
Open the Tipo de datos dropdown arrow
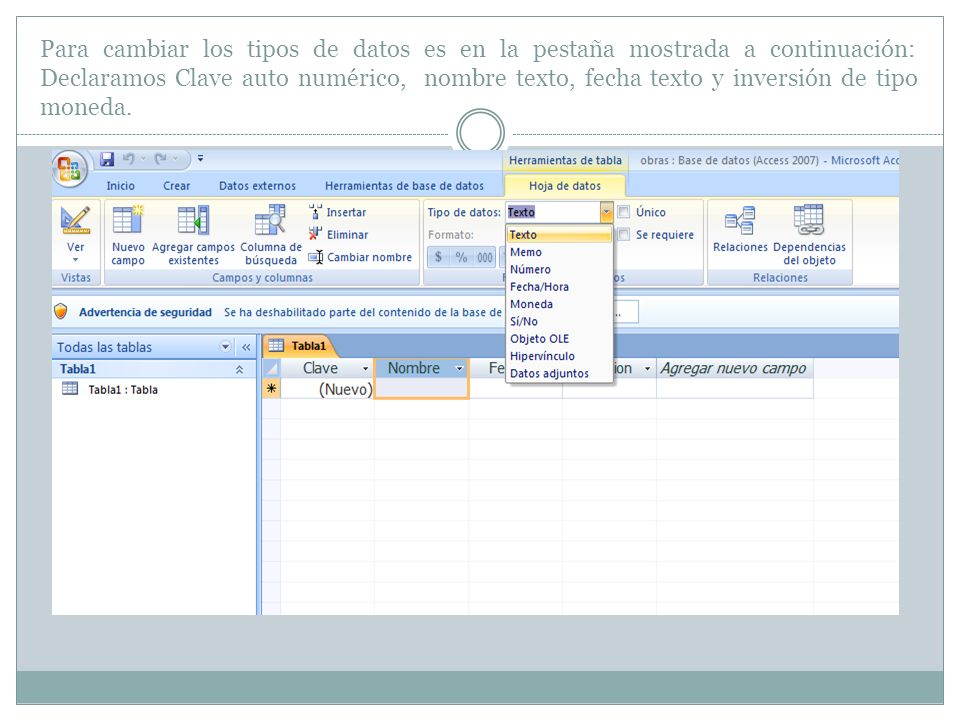coord(606,212)
